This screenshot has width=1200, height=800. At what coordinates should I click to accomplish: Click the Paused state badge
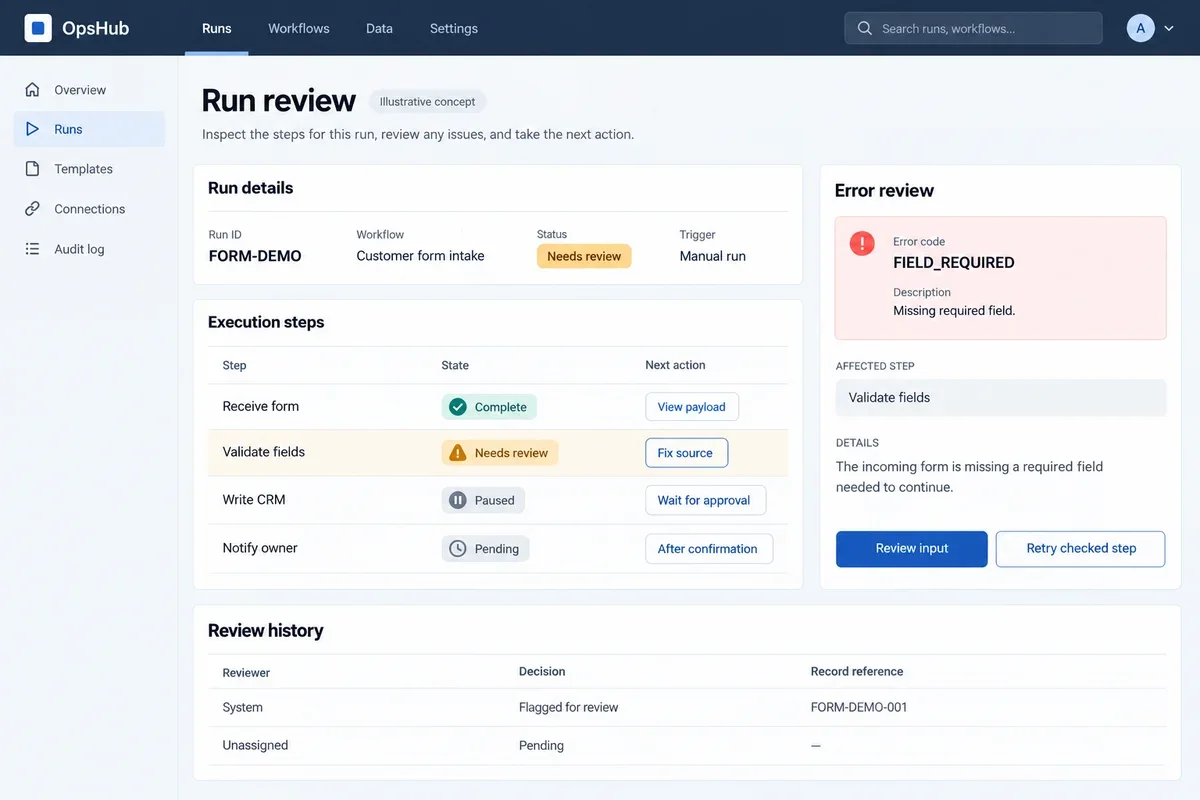483,500
